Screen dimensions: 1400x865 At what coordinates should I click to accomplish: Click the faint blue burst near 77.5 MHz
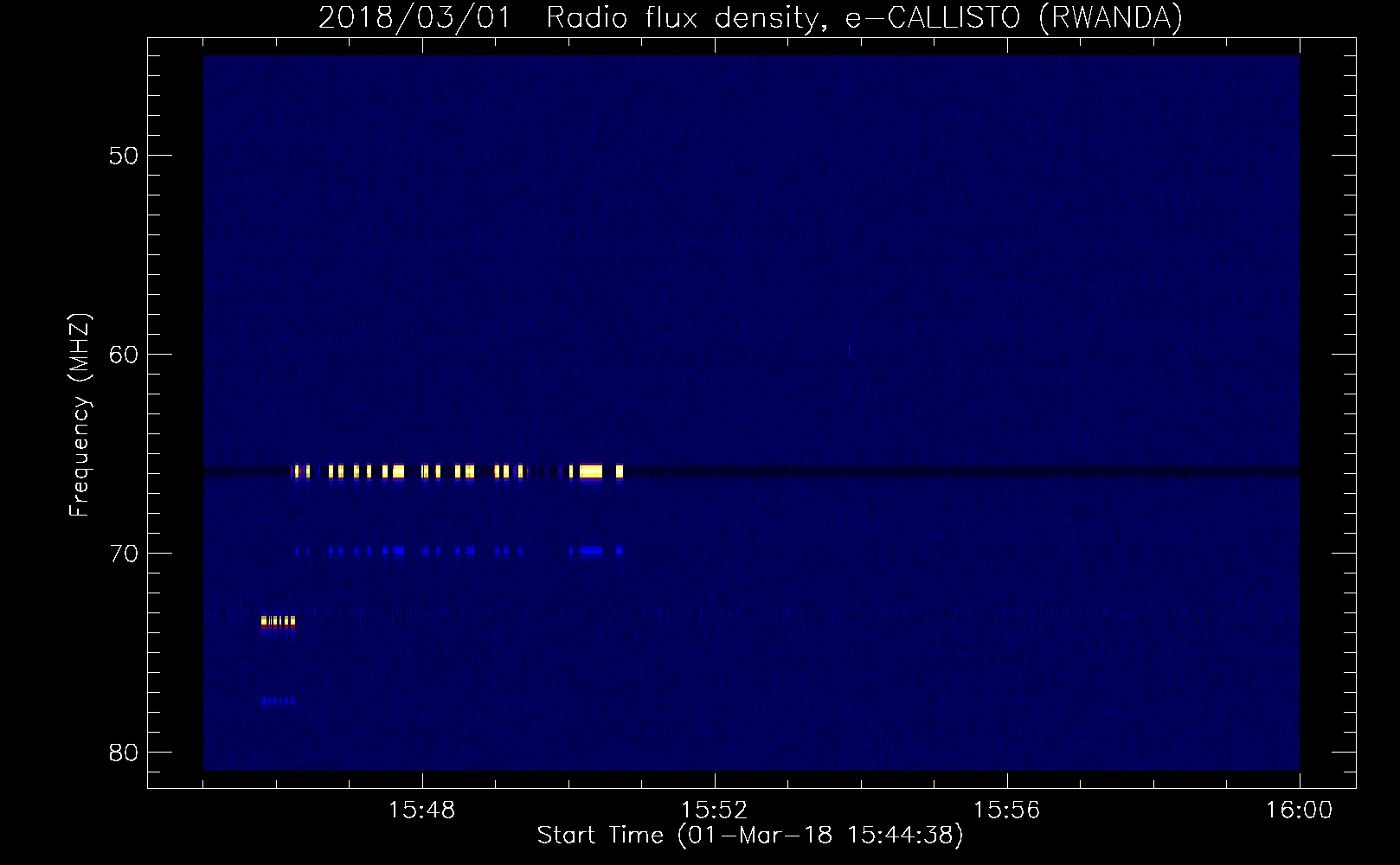279,701
